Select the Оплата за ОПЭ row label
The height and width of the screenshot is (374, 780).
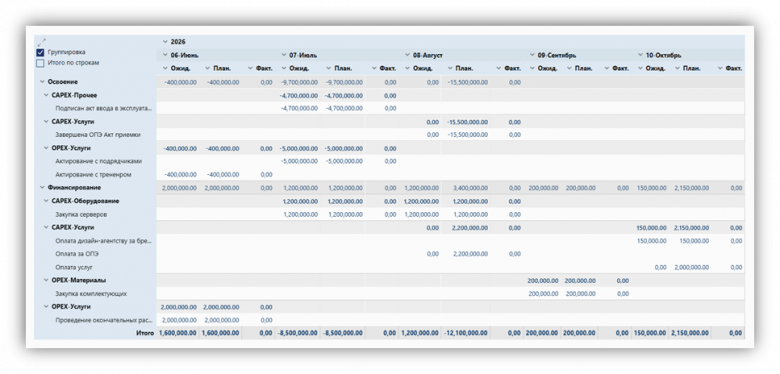(77, 254)
